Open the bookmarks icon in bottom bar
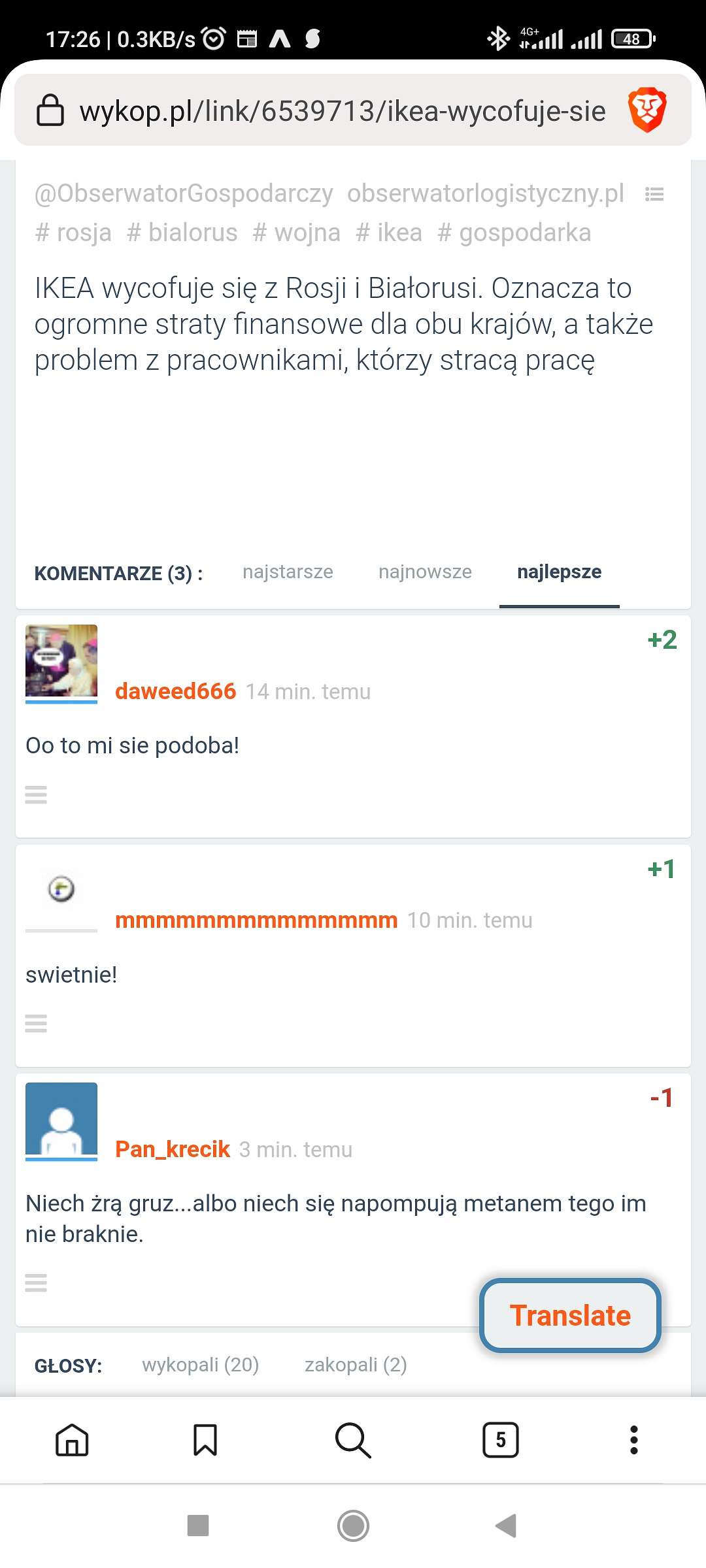This screenshot has height=1568, width=706. (205, 1440)
